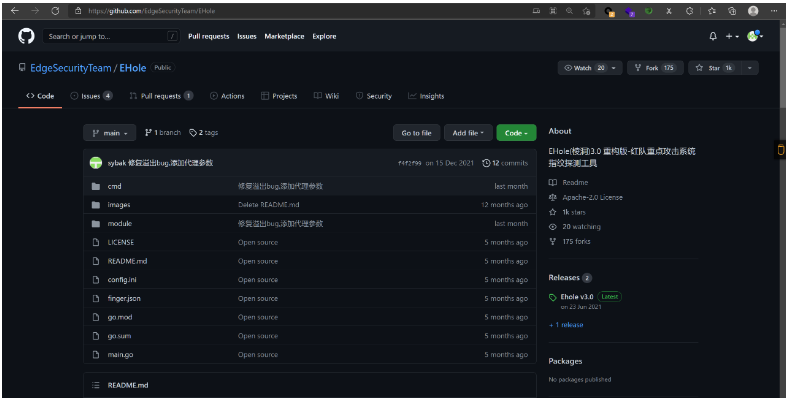View the 1 branch link

[162, 133]
